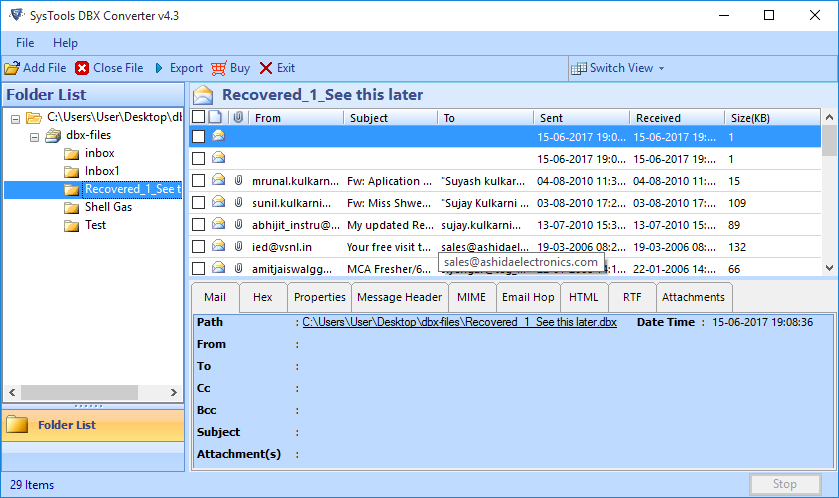Check the first highlighted email row checkbox
Viewport: 839px width, 498px height.
[x=199, y=137]
